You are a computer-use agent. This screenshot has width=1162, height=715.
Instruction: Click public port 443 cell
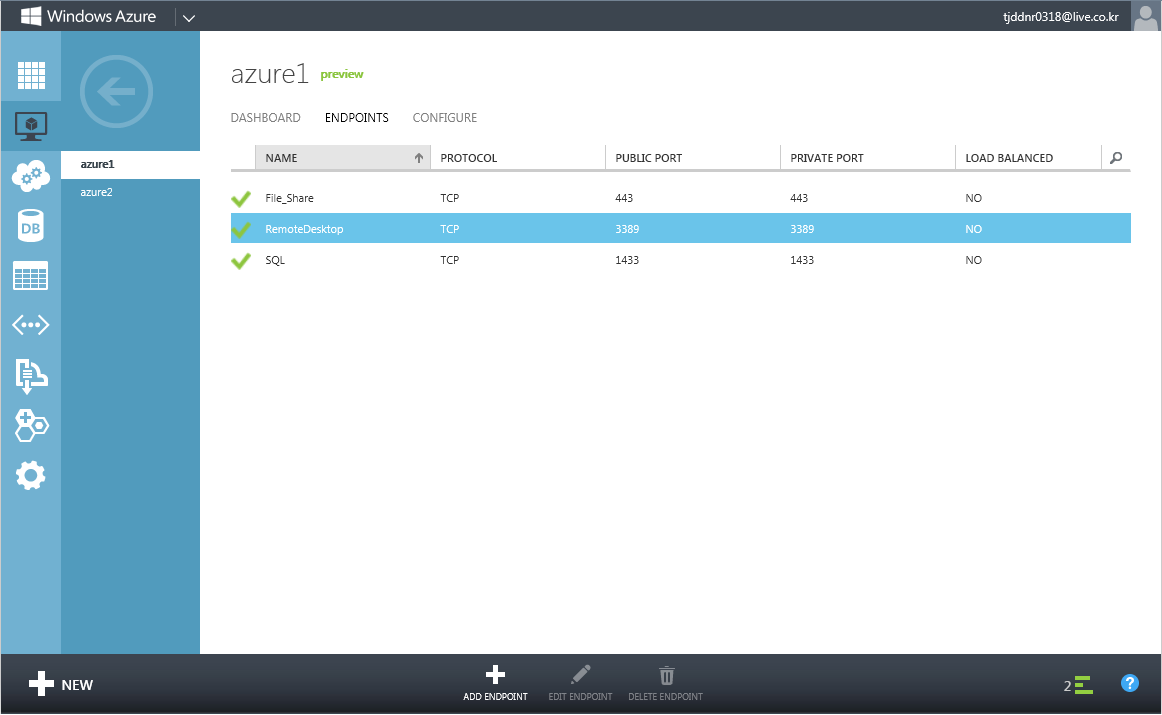[624, 198]
